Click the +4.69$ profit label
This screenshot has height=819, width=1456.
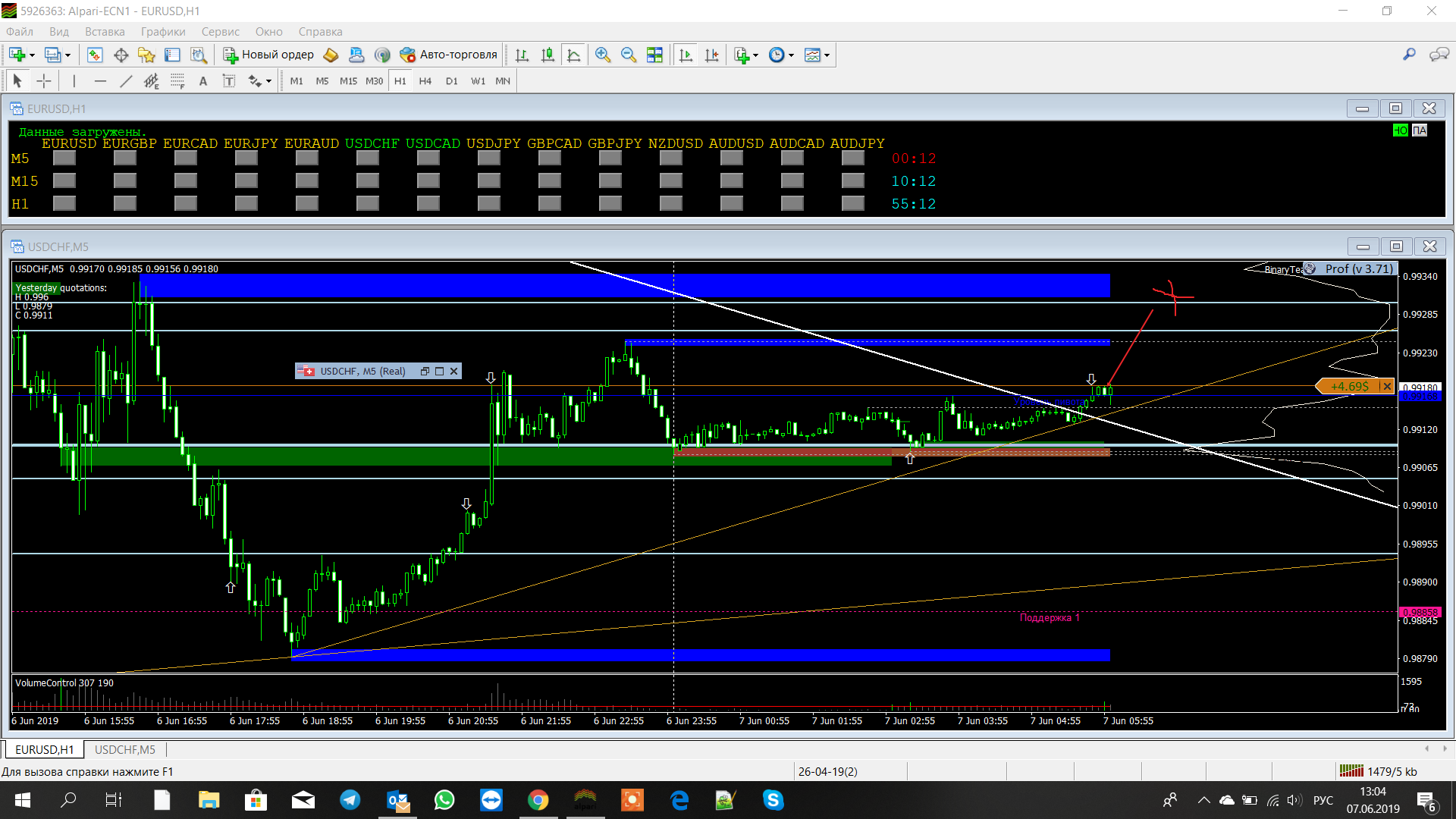(x=1350, y=387)
